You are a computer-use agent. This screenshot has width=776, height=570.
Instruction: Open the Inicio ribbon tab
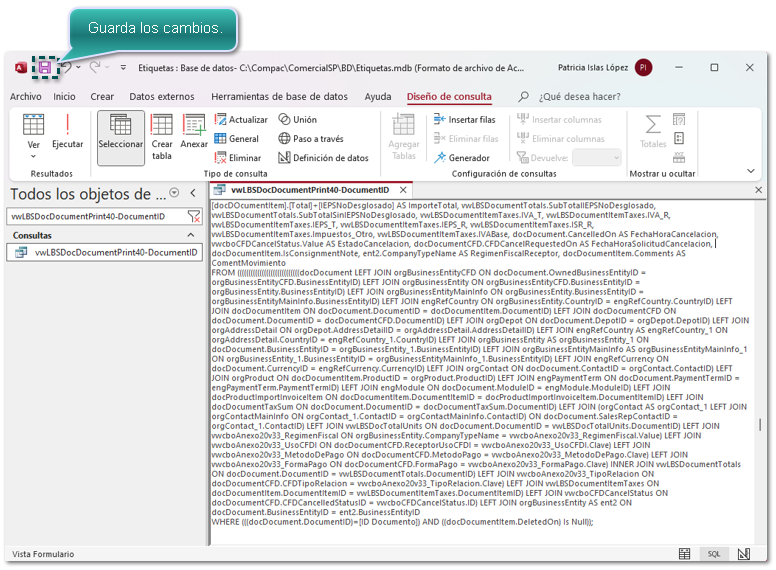click(x=64, y=96)
